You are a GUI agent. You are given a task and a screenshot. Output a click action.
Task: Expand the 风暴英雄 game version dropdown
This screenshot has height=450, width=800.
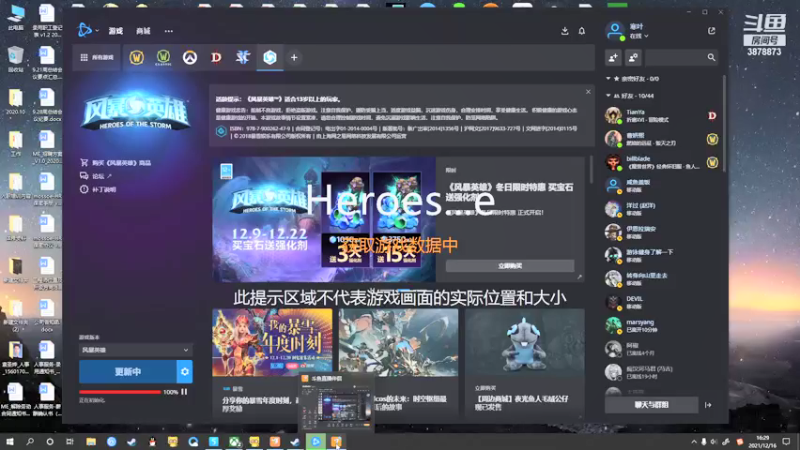(136, 350)
